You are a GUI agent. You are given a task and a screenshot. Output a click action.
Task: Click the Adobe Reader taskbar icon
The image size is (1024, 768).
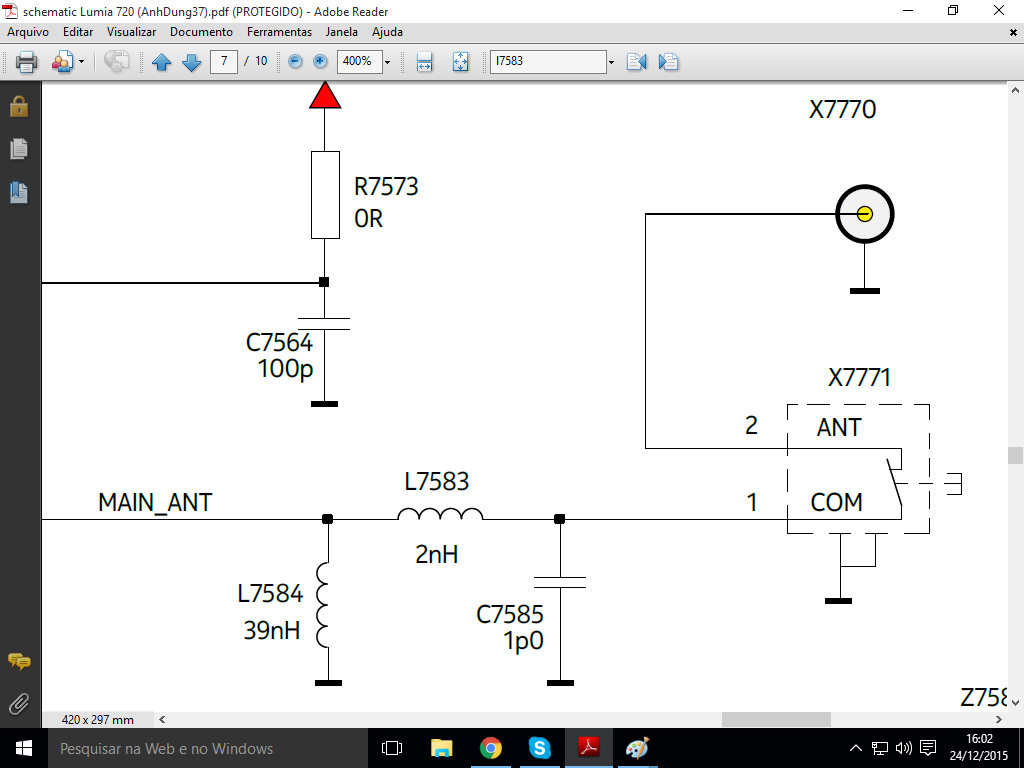[588, 748]
